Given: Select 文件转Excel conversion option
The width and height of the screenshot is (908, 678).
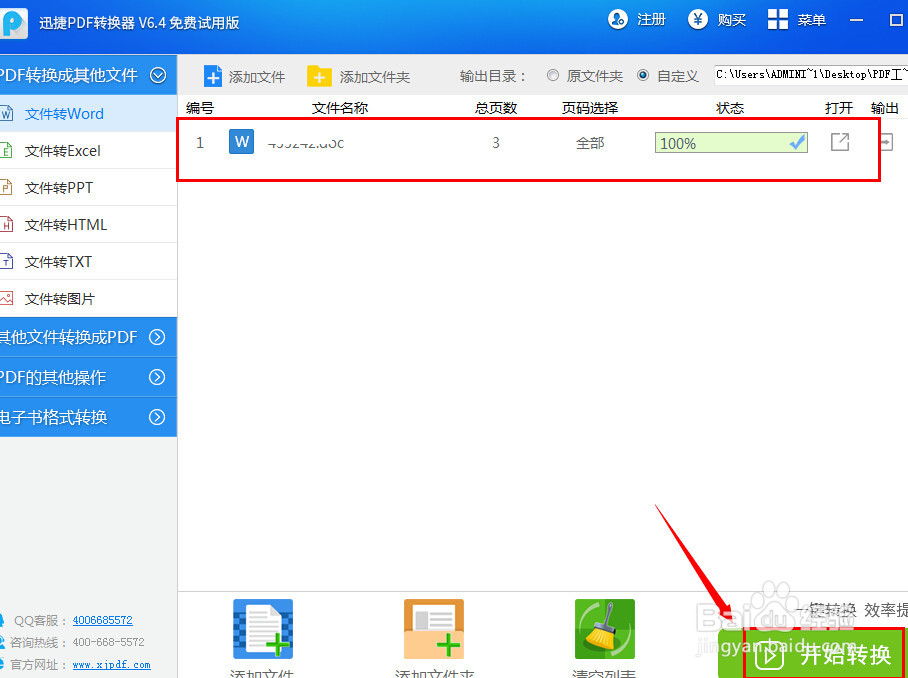Looking at the screenshot, I should 88,151.
